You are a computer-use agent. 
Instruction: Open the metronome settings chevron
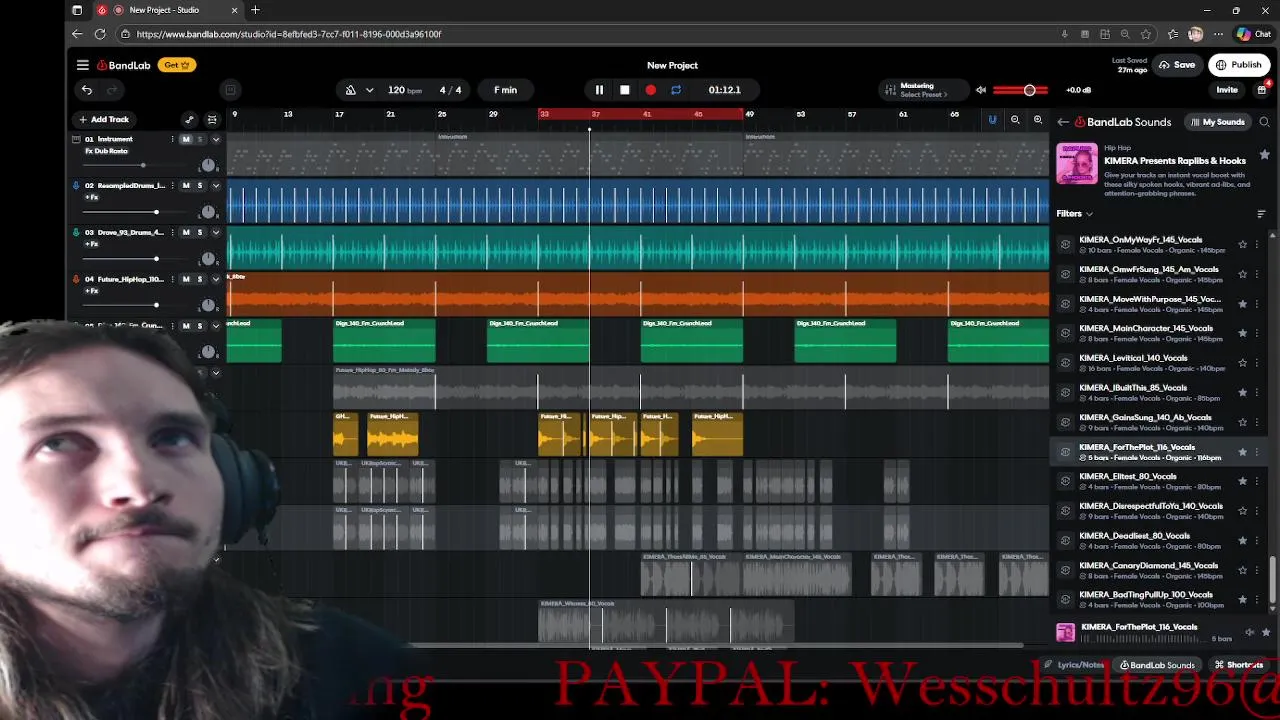click(x=369, y=90)
